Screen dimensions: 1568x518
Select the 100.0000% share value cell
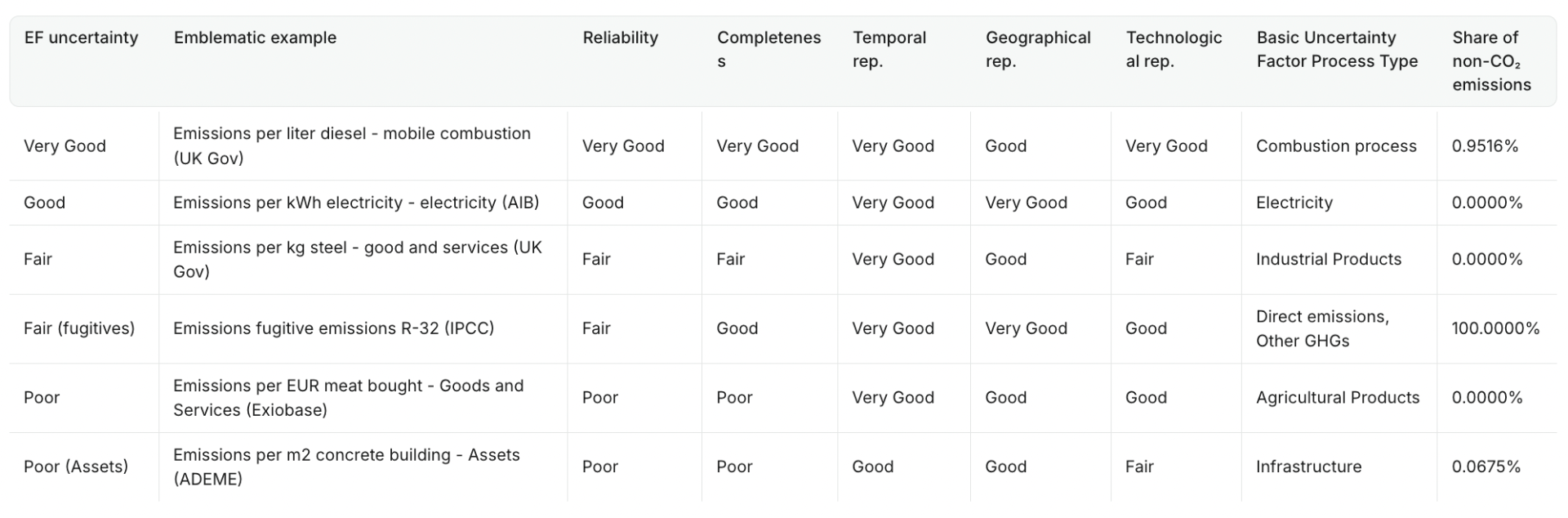(x=1495, y=328)
